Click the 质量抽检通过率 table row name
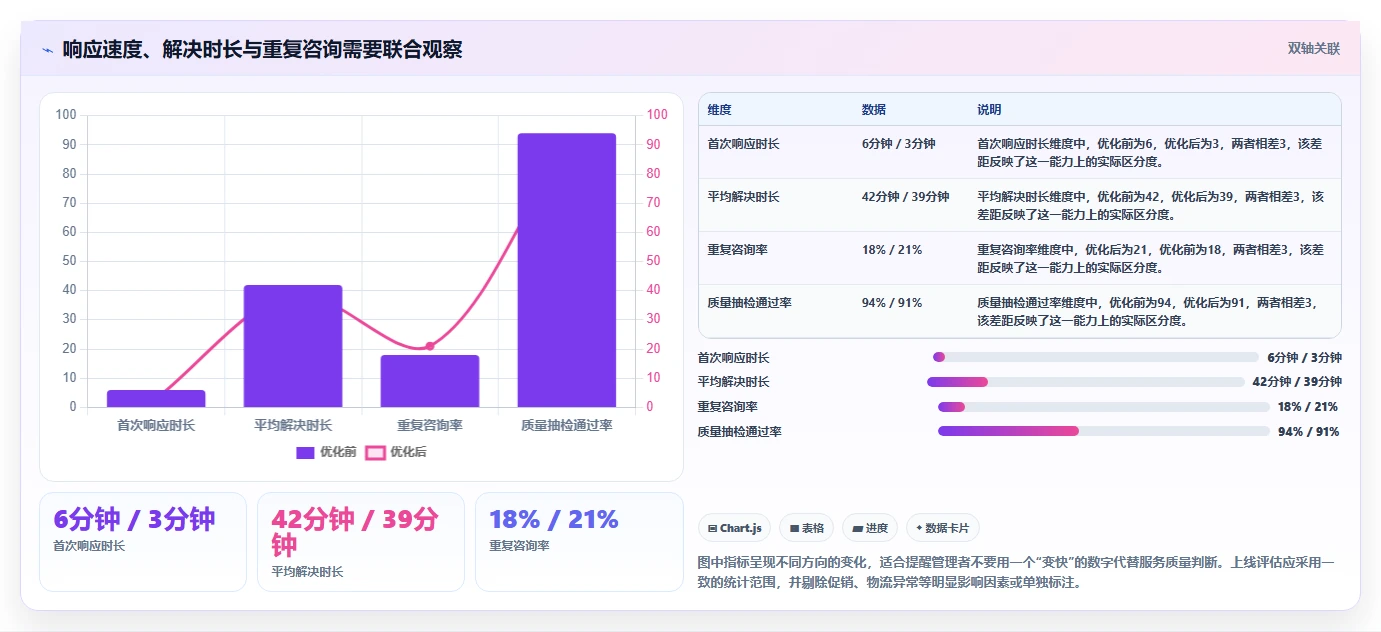 click(749, 302)
